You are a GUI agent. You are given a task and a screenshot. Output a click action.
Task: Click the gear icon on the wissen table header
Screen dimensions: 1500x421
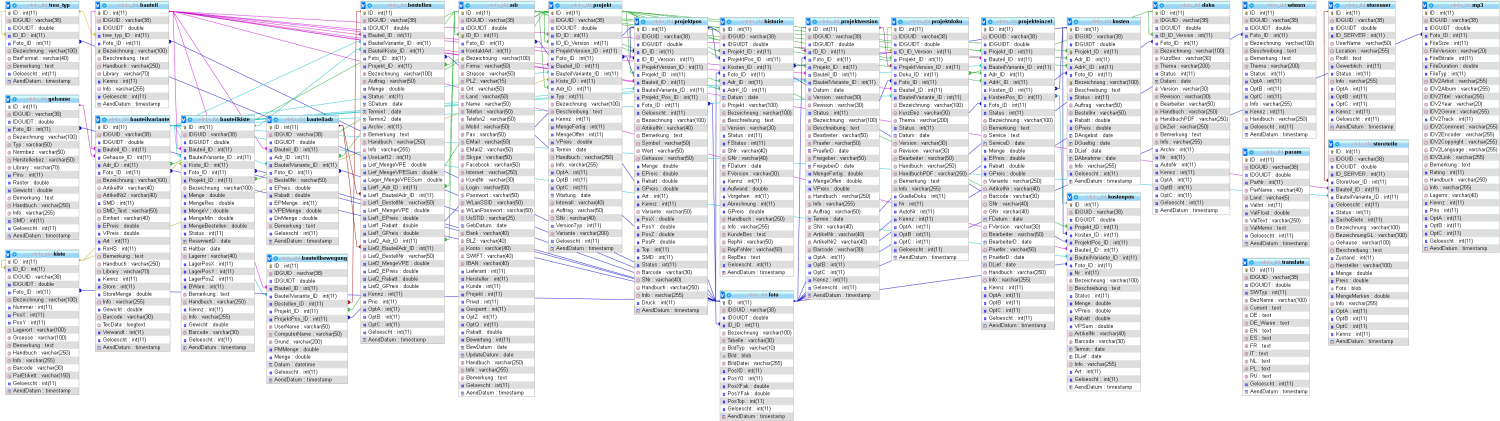(1254, 5)
